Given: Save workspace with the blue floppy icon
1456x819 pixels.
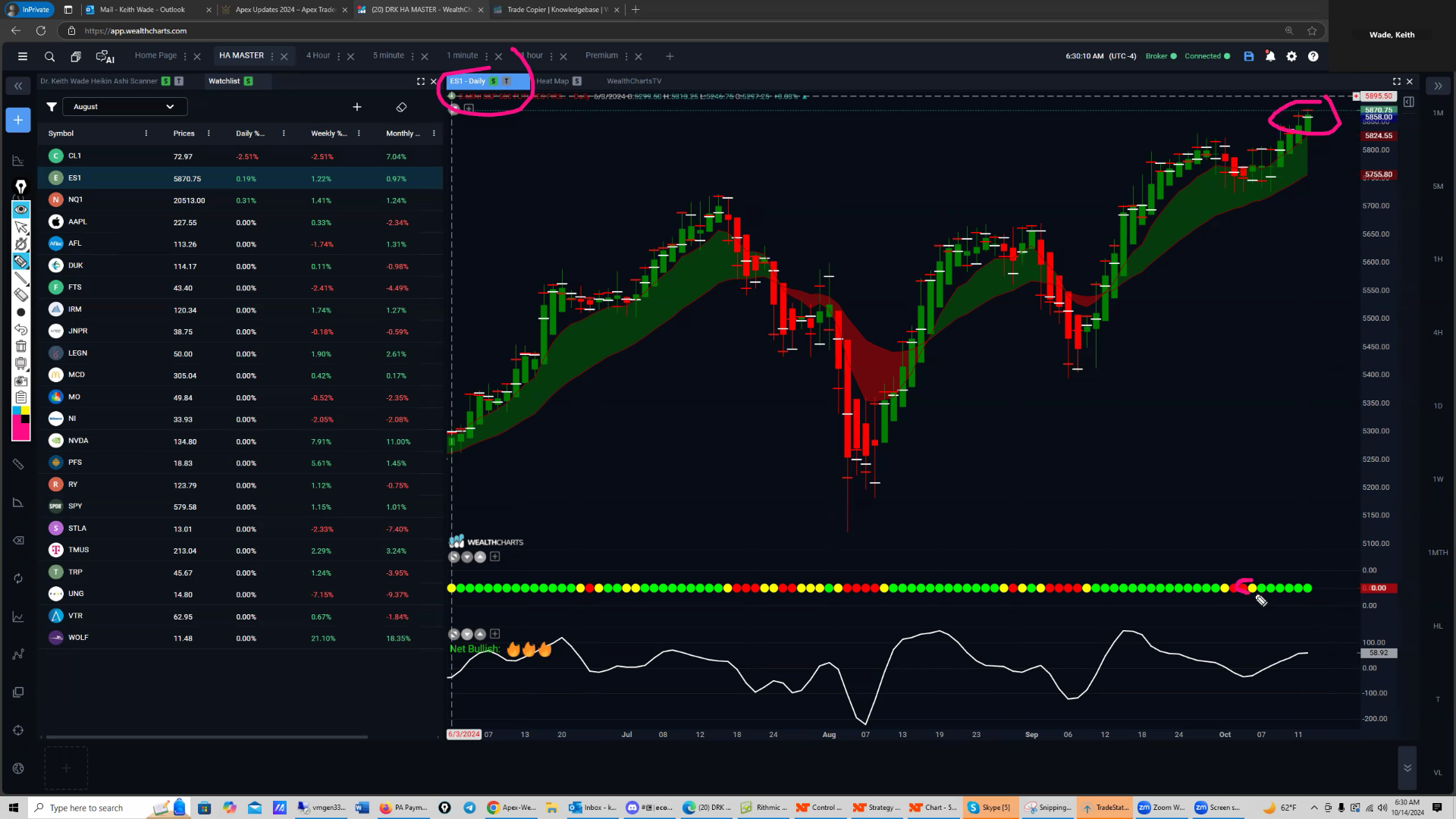Looking at the screenshot, I should coord(1248,56).
